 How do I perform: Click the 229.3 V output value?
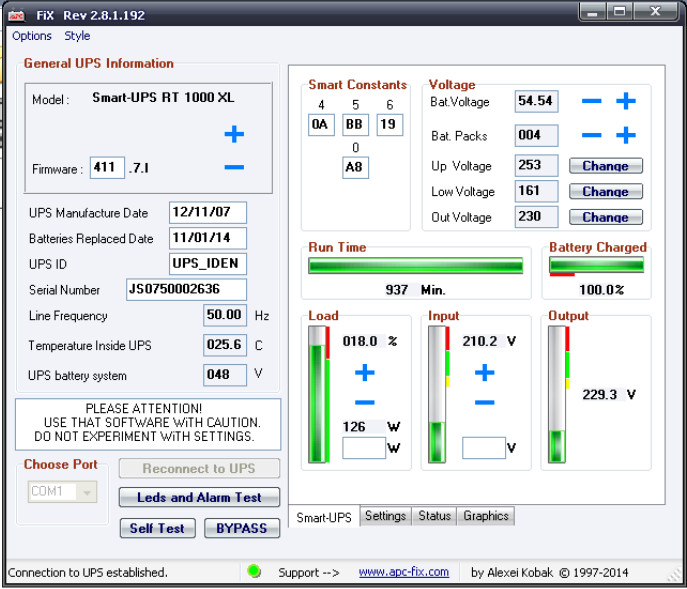coord(609,394)
